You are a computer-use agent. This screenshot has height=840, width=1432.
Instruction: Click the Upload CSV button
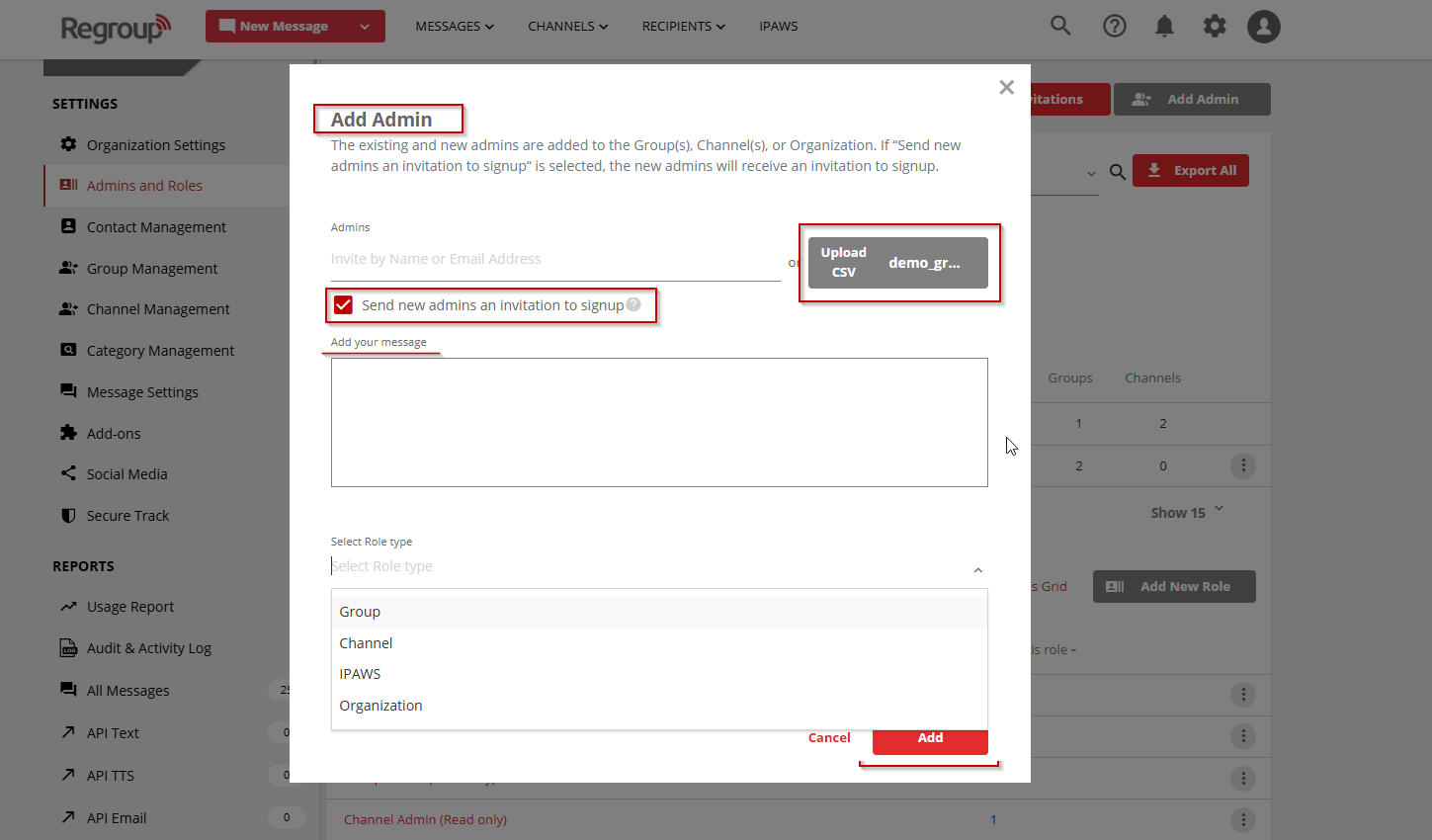(897, 263)
